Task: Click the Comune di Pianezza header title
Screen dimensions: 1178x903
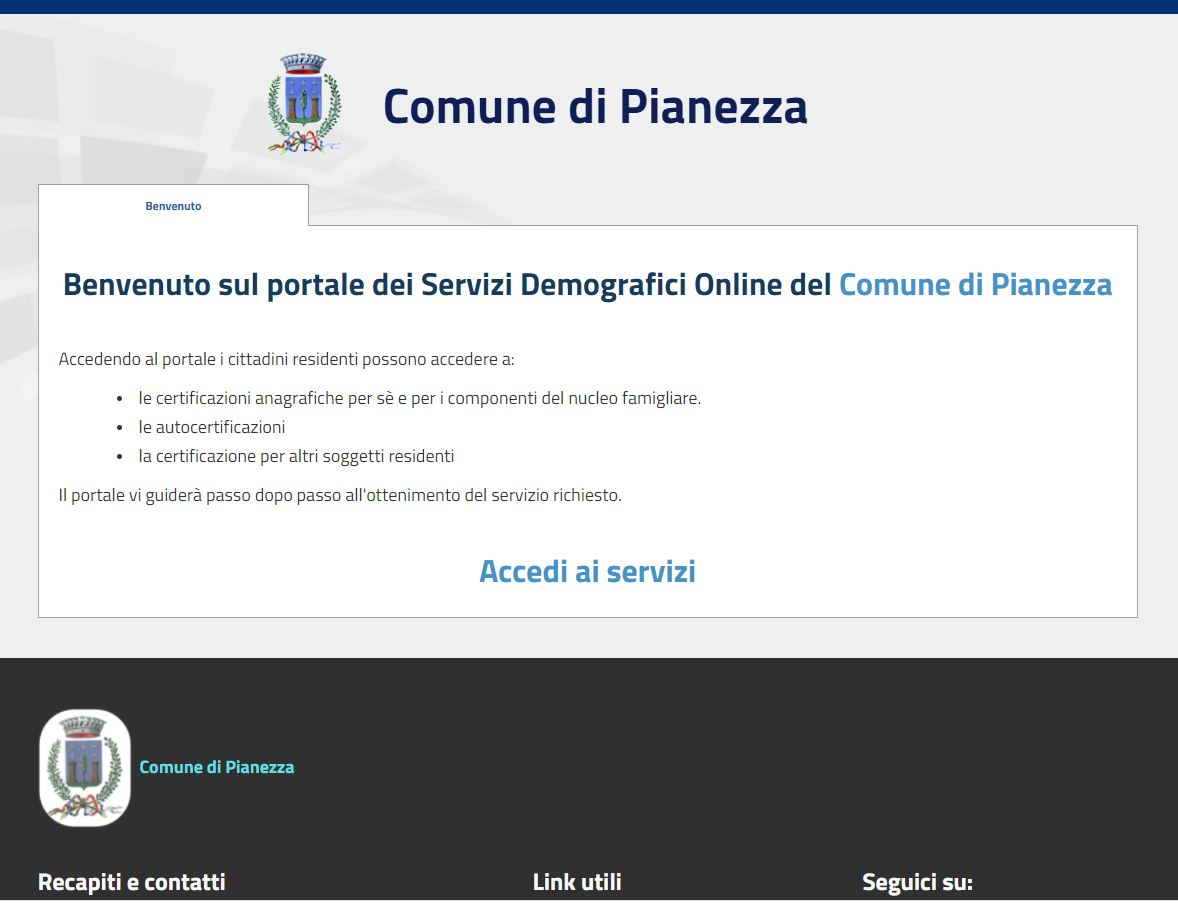Action: click(595, 106)
